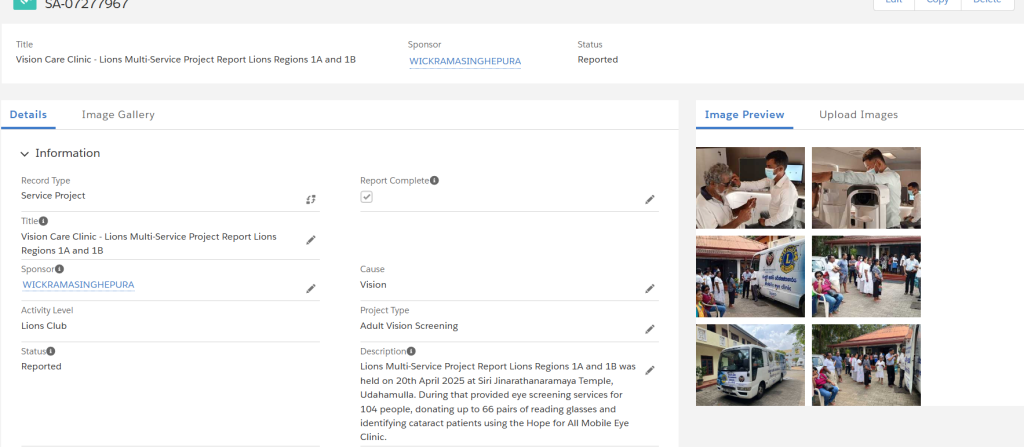Edit the Title field pencil icon
The image size is (1024, 447).
311,240
